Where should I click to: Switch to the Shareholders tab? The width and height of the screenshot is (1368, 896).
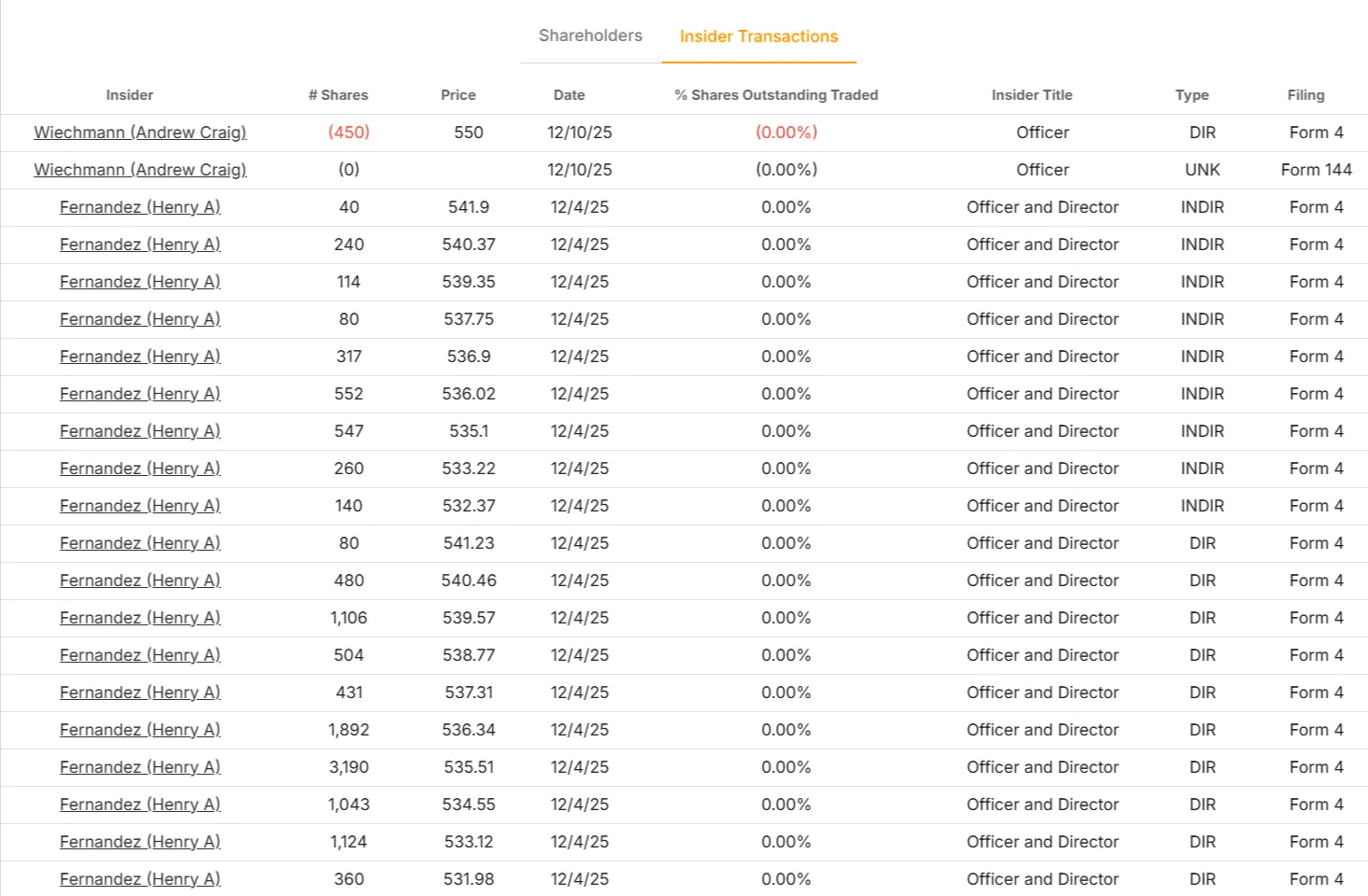[590, 35]
